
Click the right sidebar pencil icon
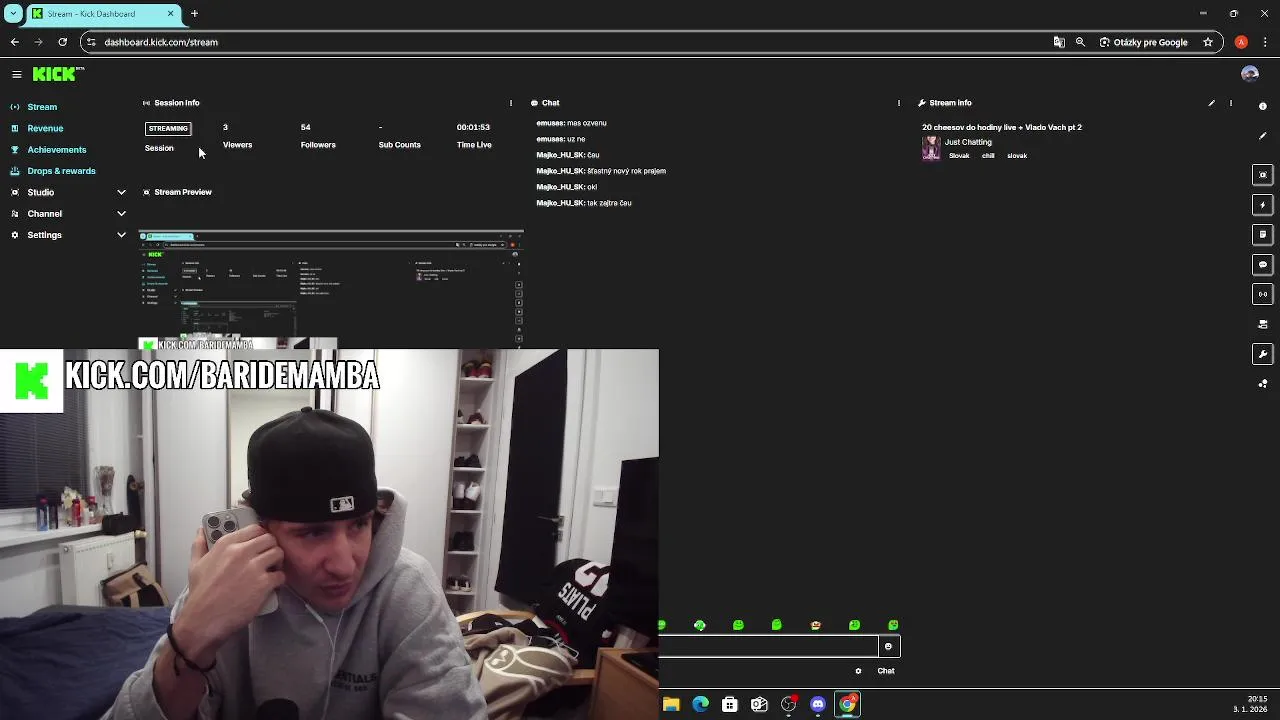[x=1263, y=136]
